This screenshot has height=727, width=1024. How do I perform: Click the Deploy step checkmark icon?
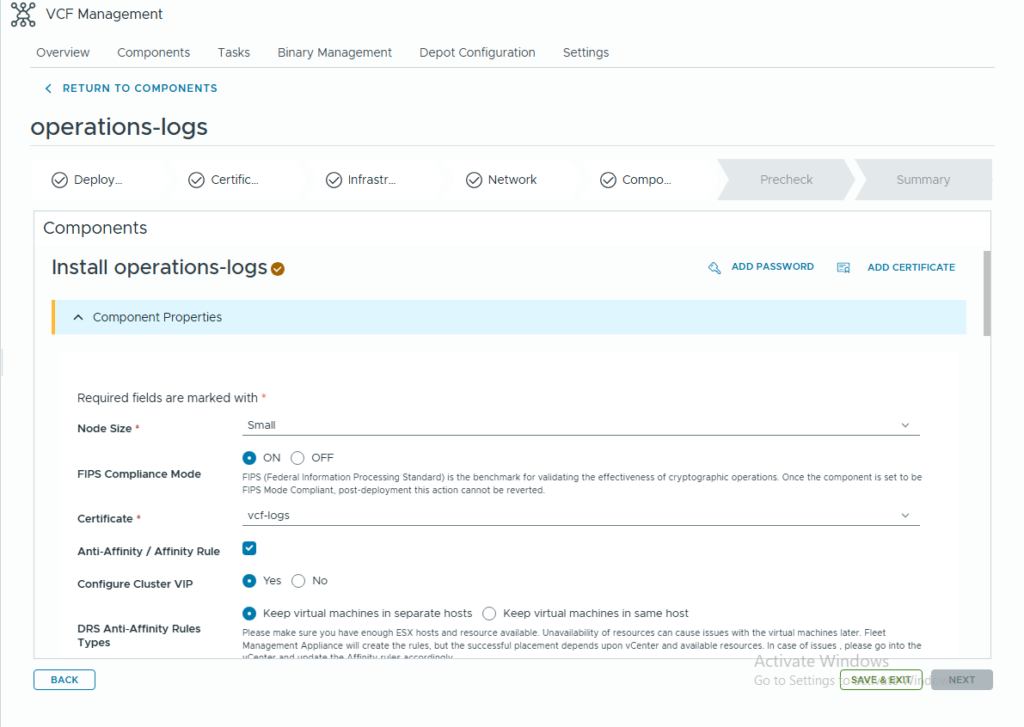[x=60, y=180]
